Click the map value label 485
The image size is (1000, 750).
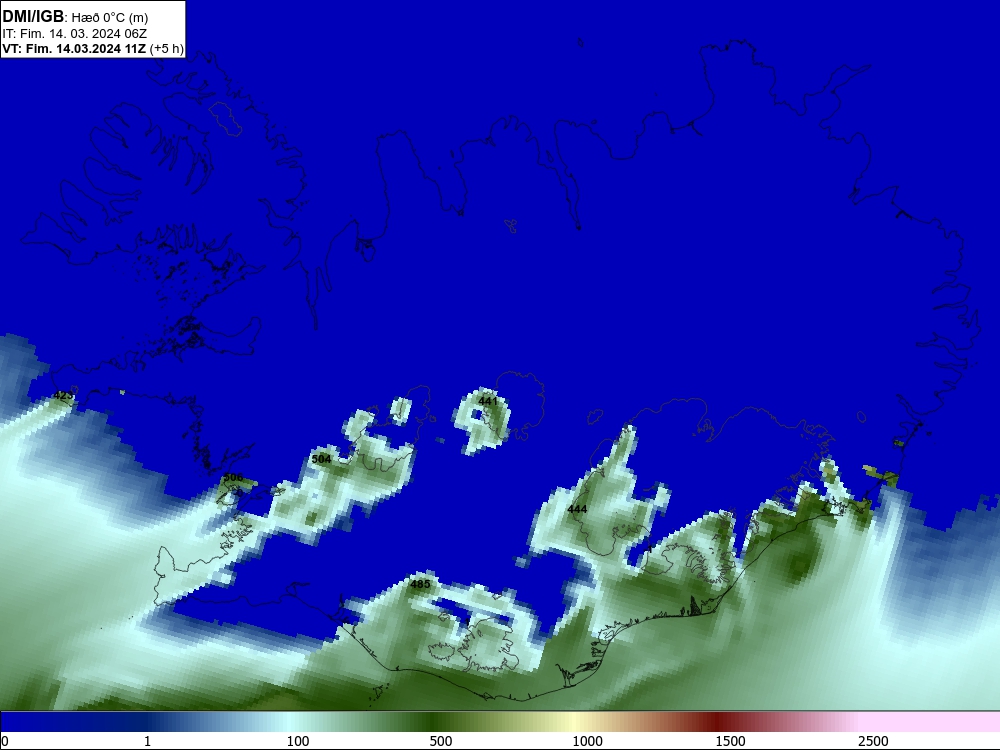420,584
